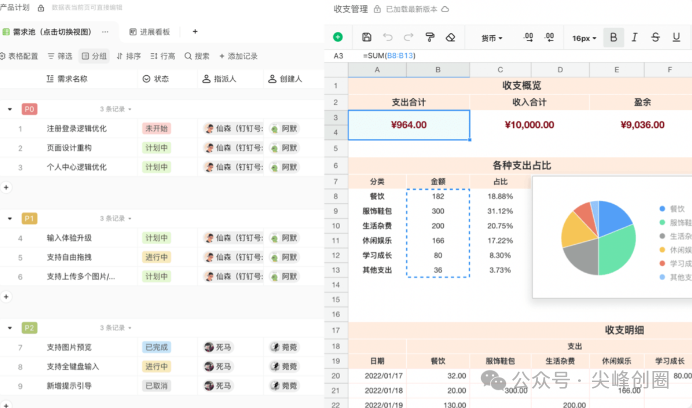Toggle underline formatting
692x408 pixels.
point(676,38)
